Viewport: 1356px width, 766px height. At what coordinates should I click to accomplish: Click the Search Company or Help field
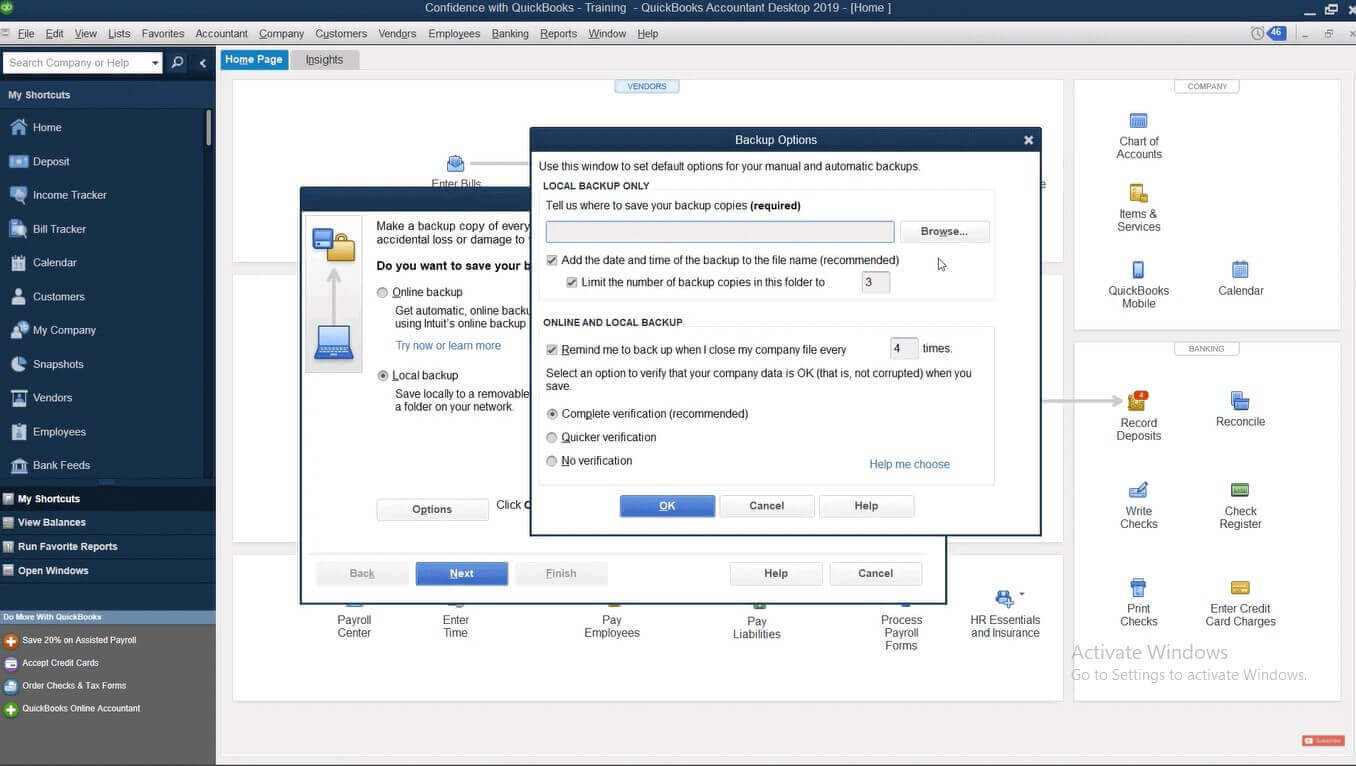pyautogui.click(x=76, y=63)
